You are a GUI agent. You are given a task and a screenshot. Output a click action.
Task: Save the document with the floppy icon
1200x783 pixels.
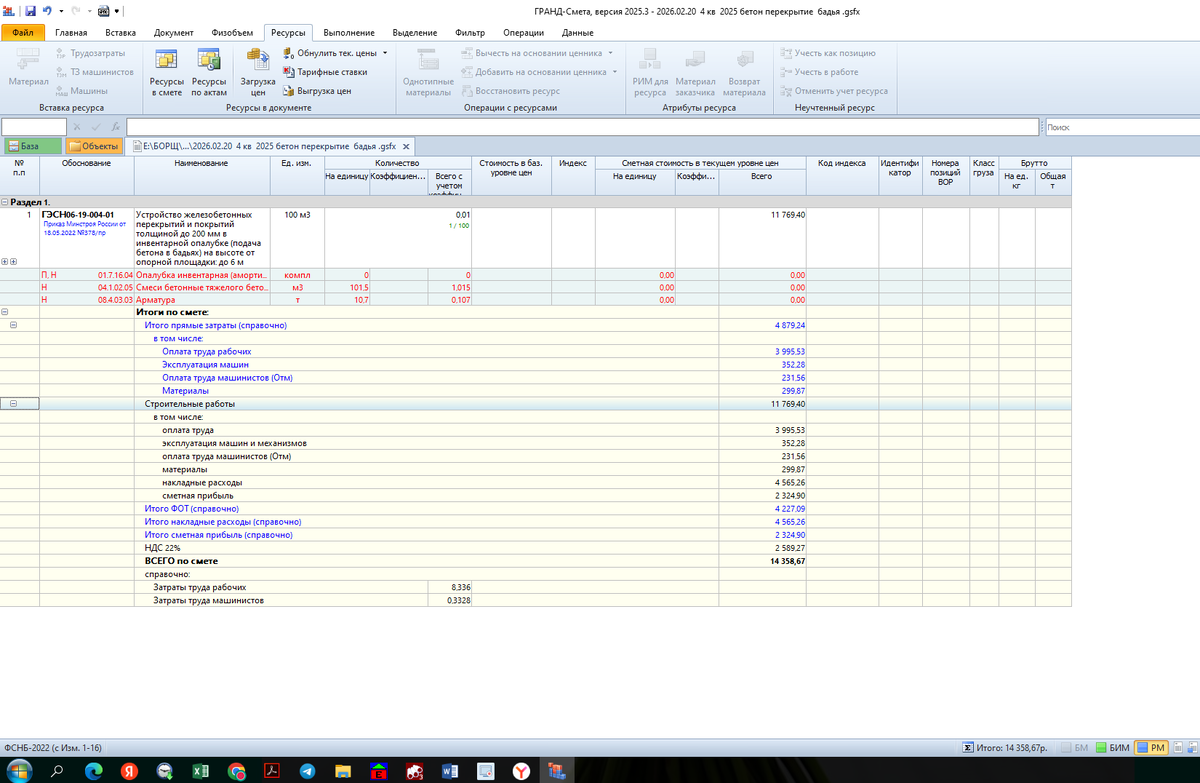[30, 10]
